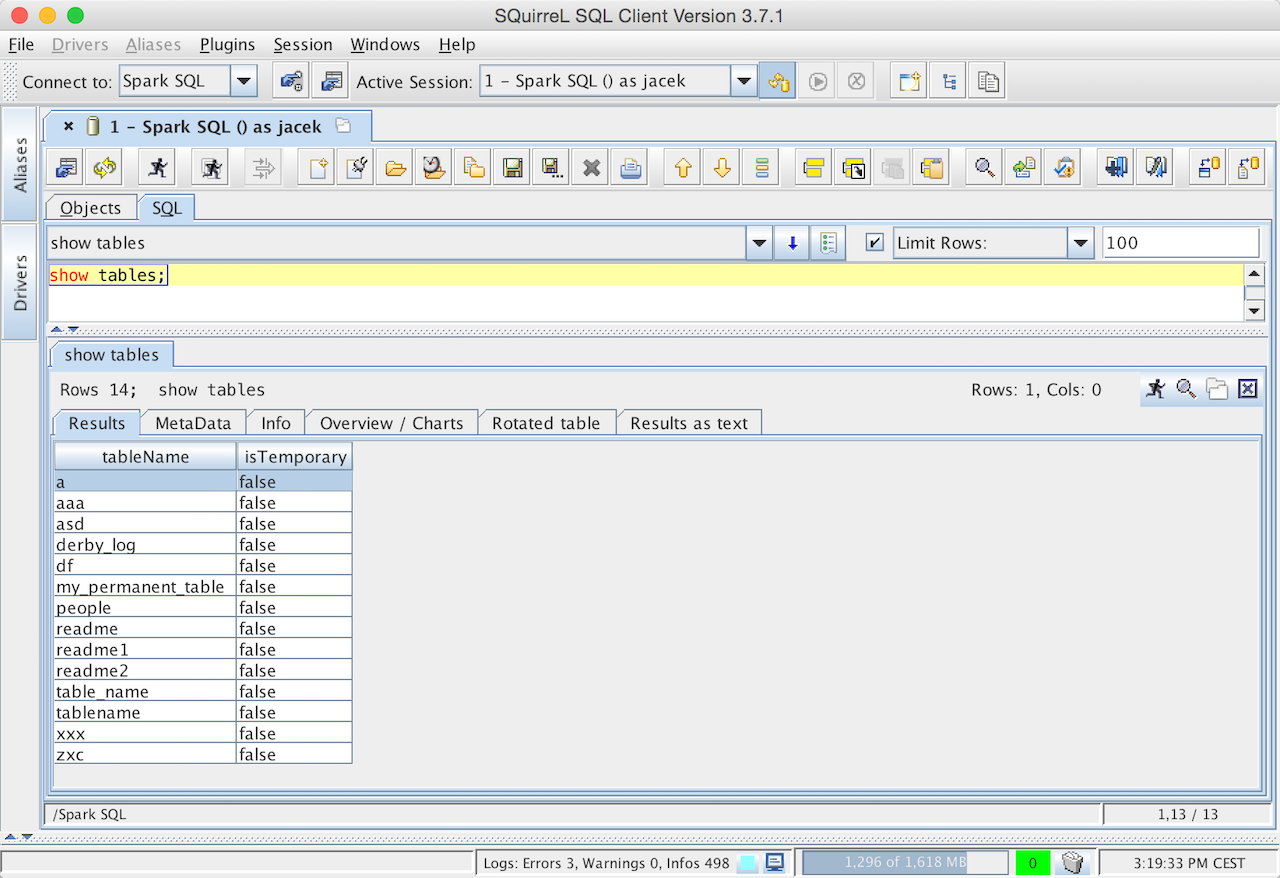Toggle the Limit Rows checkbox

pos(875,242)
